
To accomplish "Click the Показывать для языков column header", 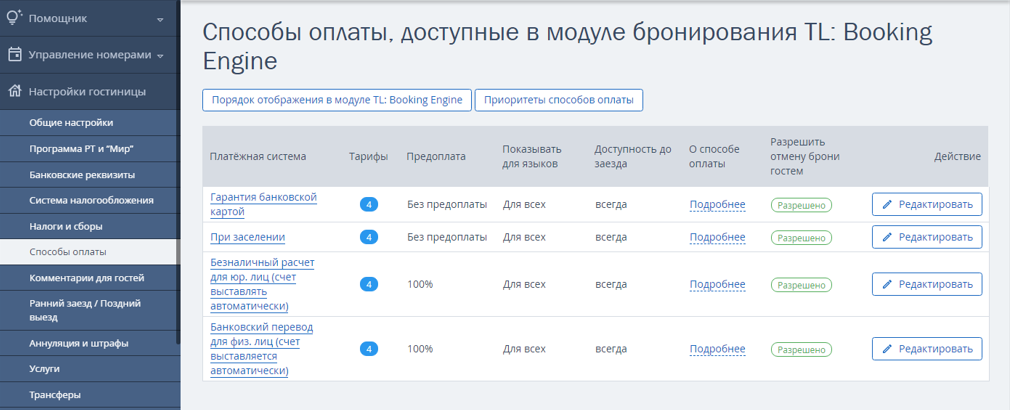I will [x=532, y=156].
